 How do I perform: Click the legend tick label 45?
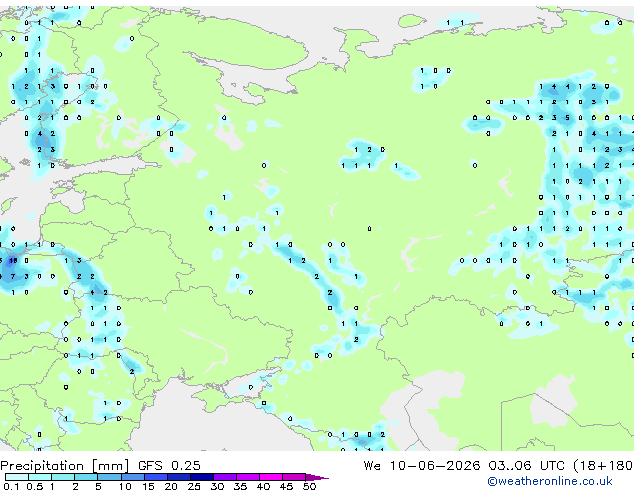[x=287, y=486]
